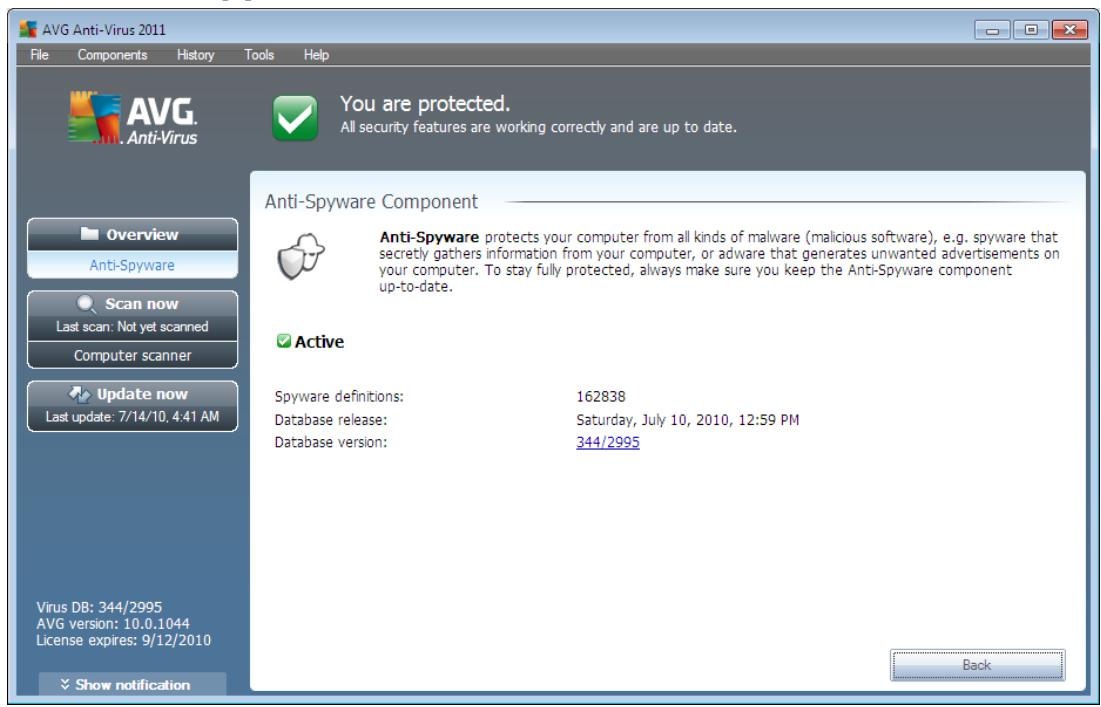
Task: Click the green Active status checkmark
Action: click(284, 341)
